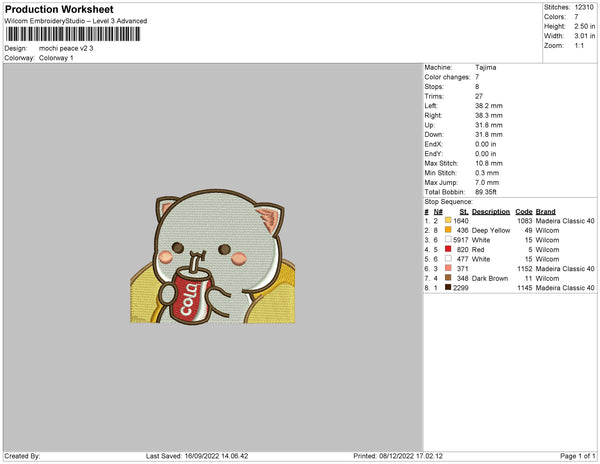
Task: Click the Production Worksheet title
Action: point(59,9)
